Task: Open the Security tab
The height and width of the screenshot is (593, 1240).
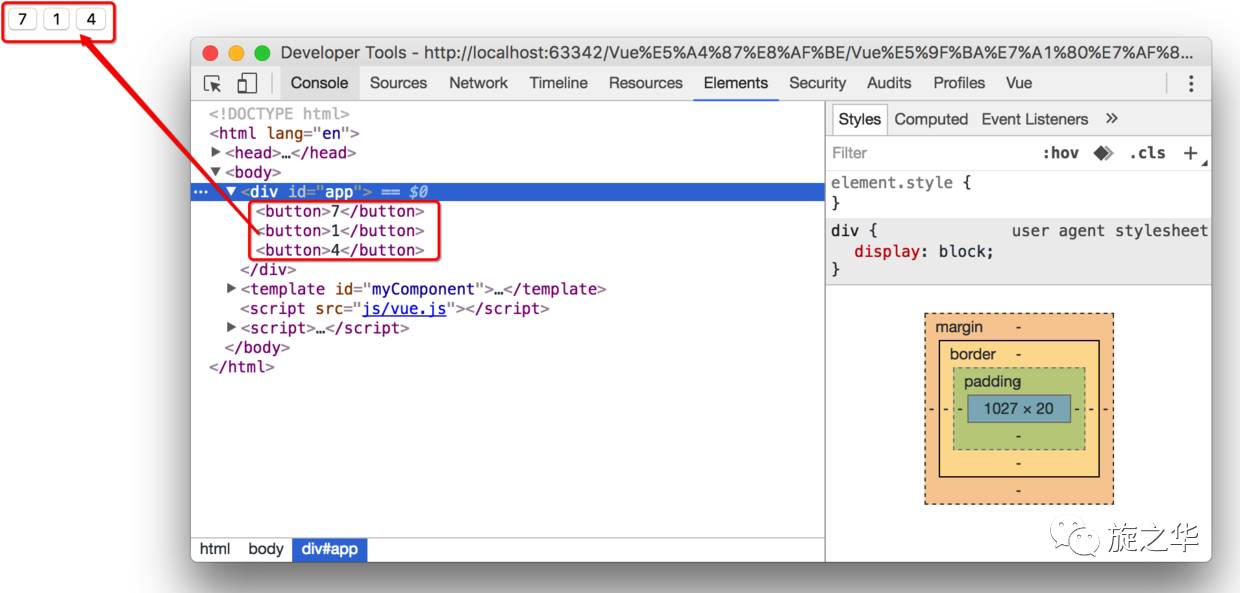Action: point(817,83)
